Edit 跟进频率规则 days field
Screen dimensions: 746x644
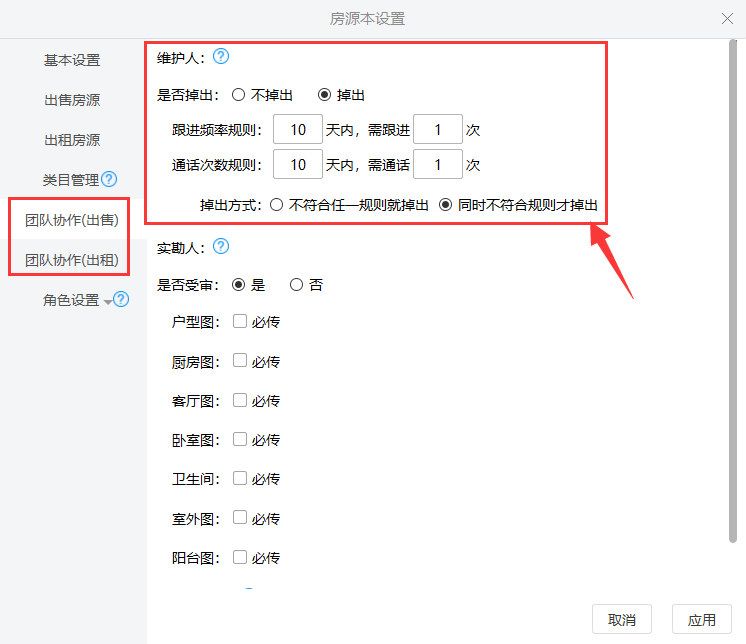[298, 129]
